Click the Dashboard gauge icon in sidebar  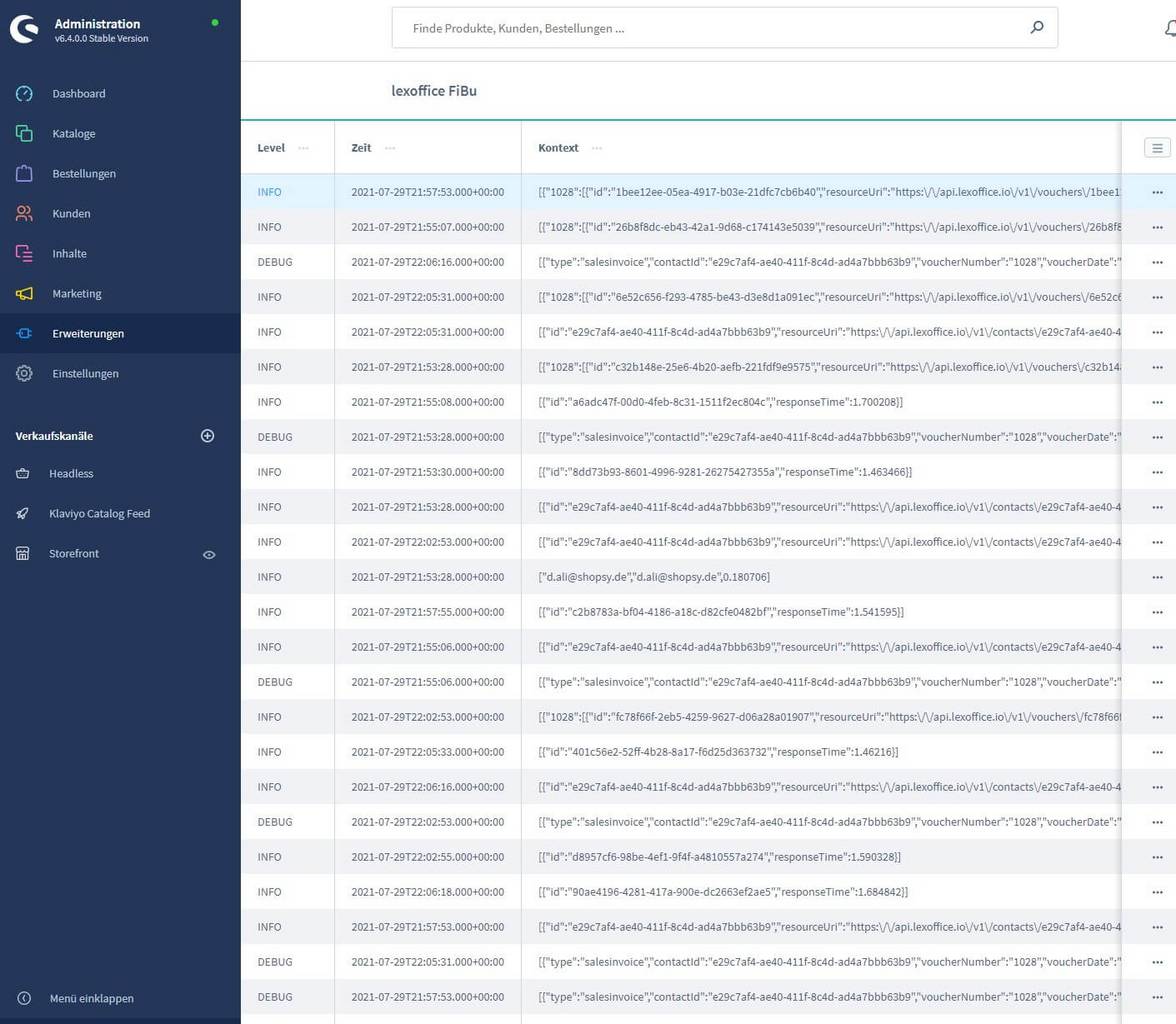[x=25, y=94]
